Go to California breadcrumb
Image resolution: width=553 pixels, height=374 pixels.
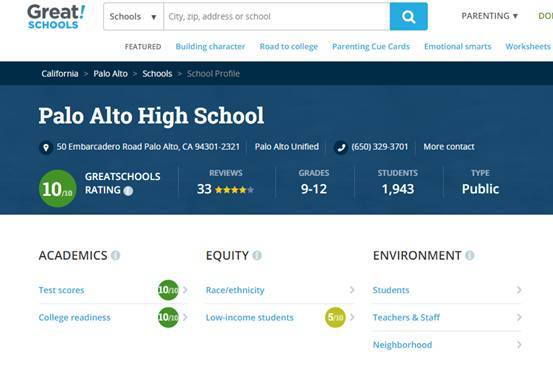[60, 74]
